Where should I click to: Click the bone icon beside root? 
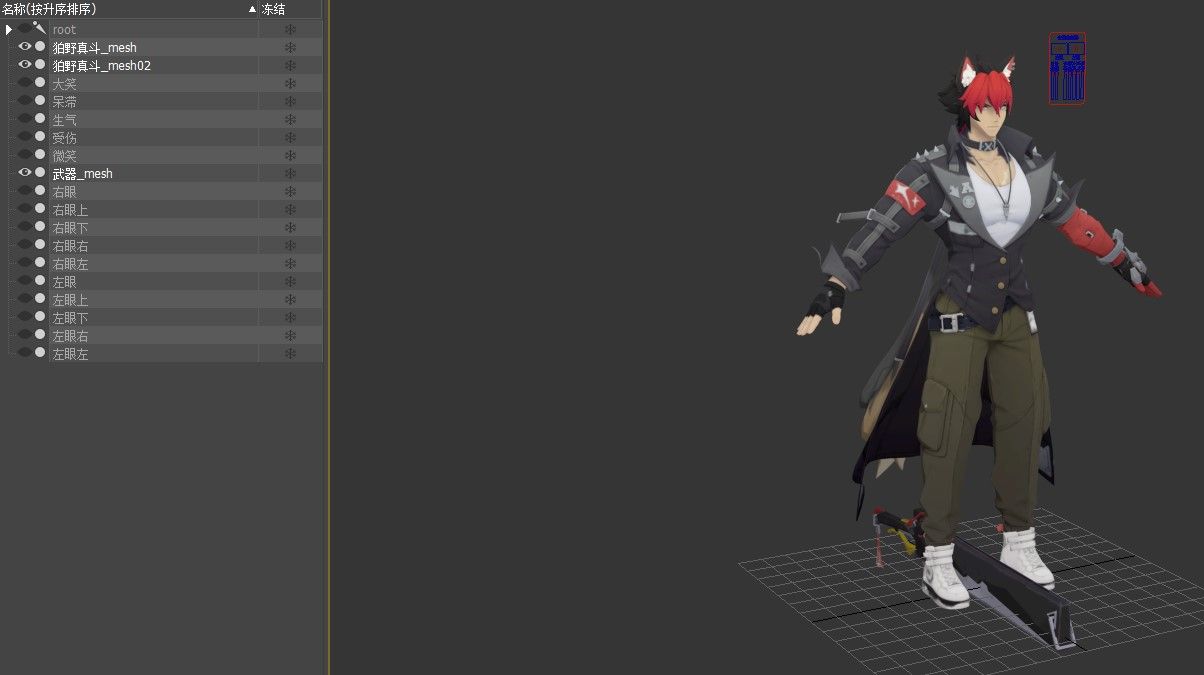pos(40,29)
